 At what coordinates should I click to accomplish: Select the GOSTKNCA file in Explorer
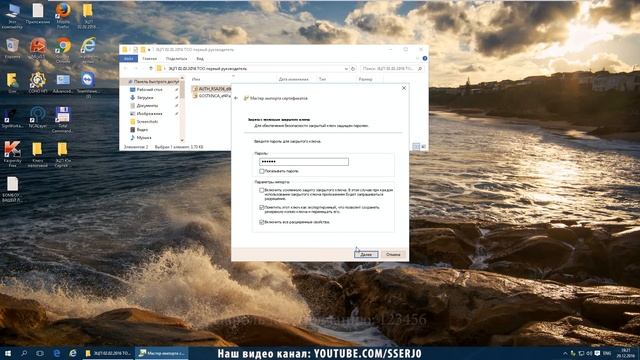[x=211, y=96]
